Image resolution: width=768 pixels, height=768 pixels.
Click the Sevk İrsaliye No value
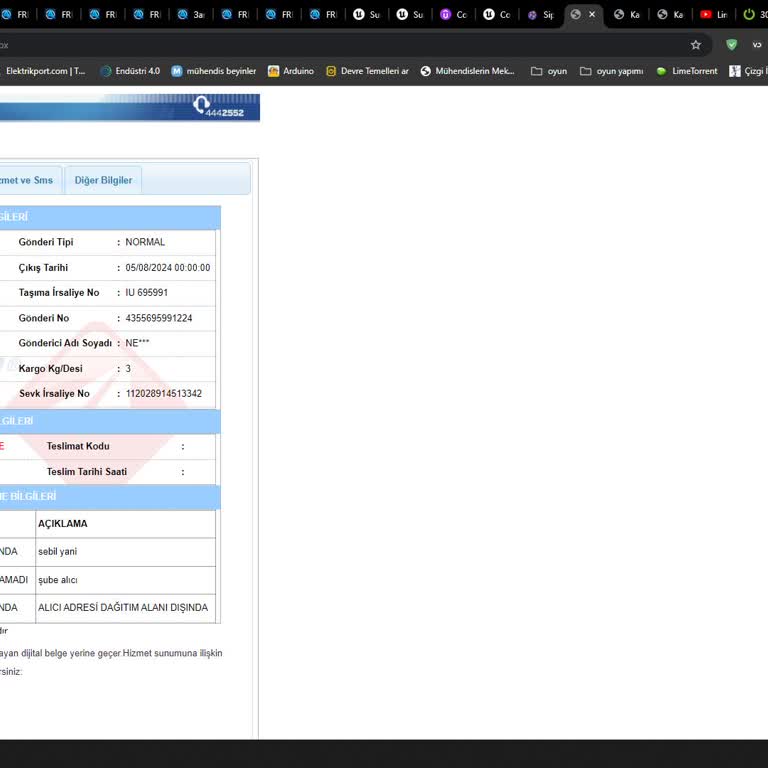164,394
